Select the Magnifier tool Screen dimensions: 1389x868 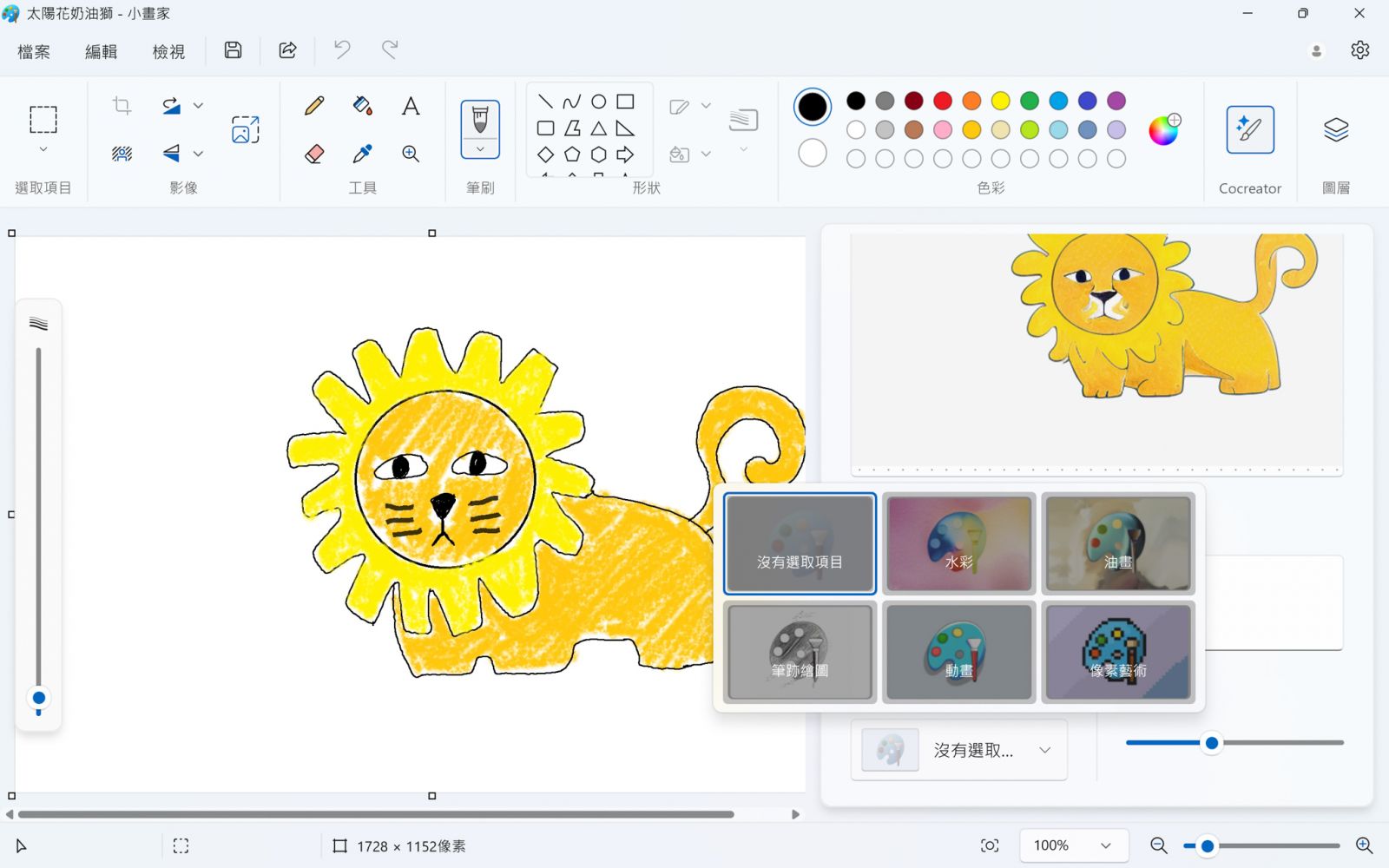pos(411,154)
